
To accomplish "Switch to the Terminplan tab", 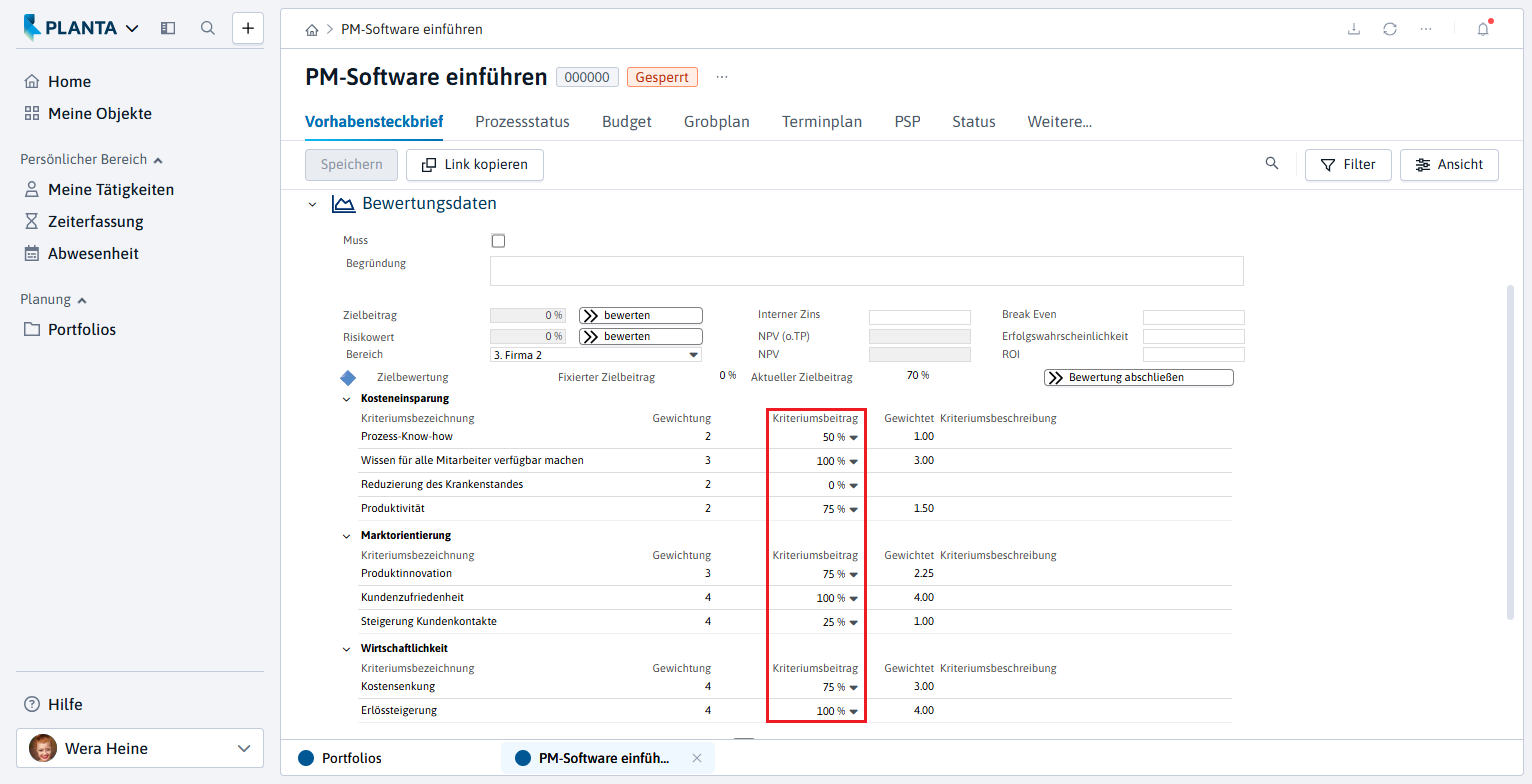I will (x=822, y=122).
